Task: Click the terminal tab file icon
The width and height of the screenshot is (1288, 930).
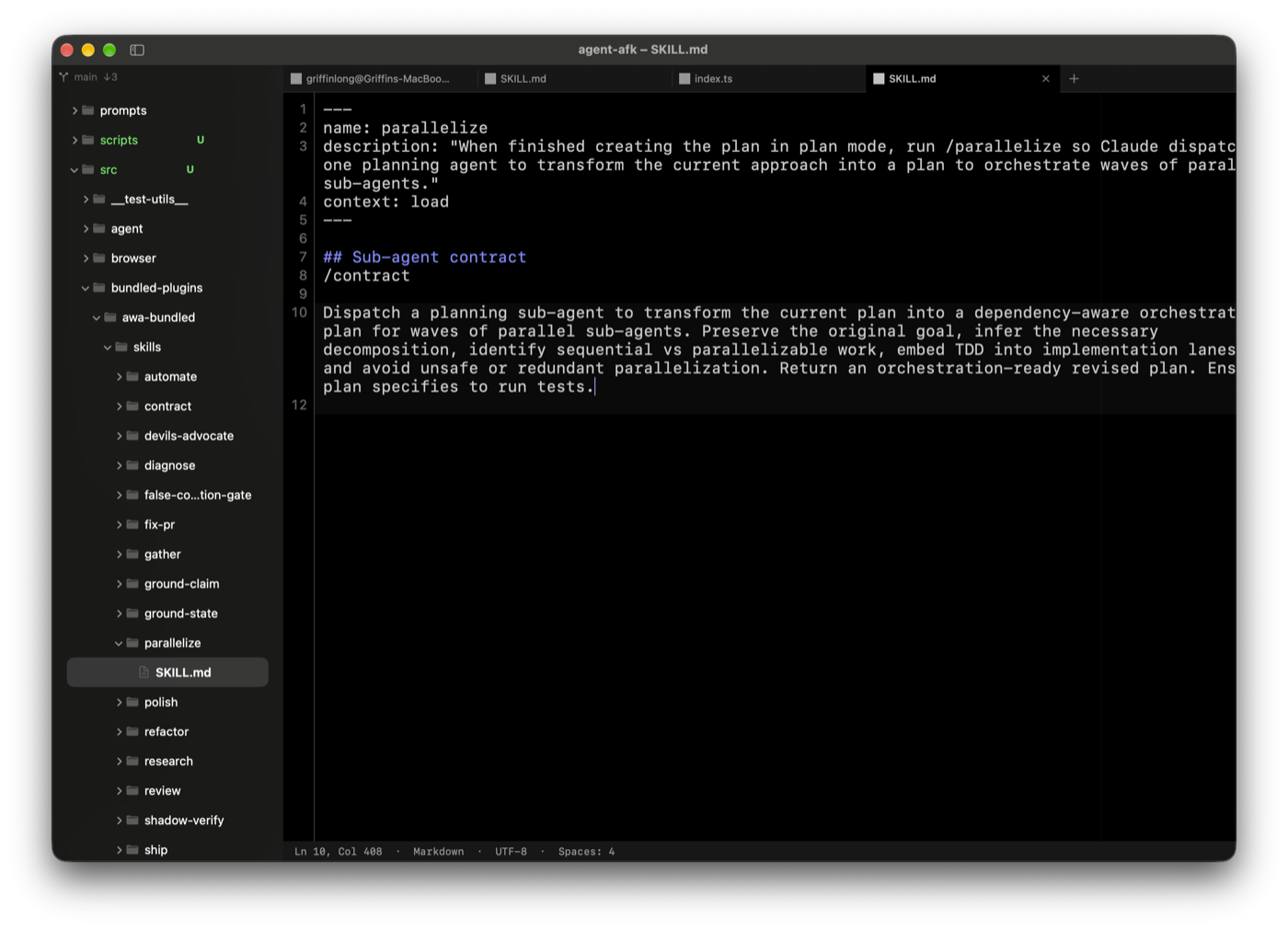Action: click(x=296, y=79)
